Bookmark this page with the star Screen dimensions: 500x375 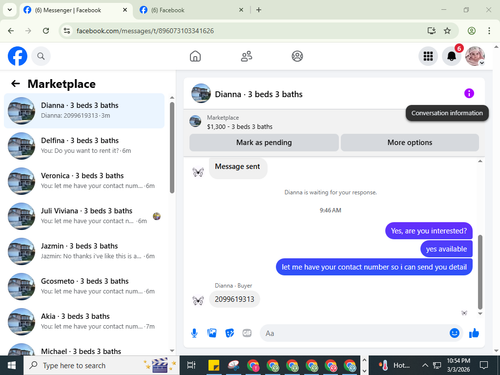[x=447, y=31]
